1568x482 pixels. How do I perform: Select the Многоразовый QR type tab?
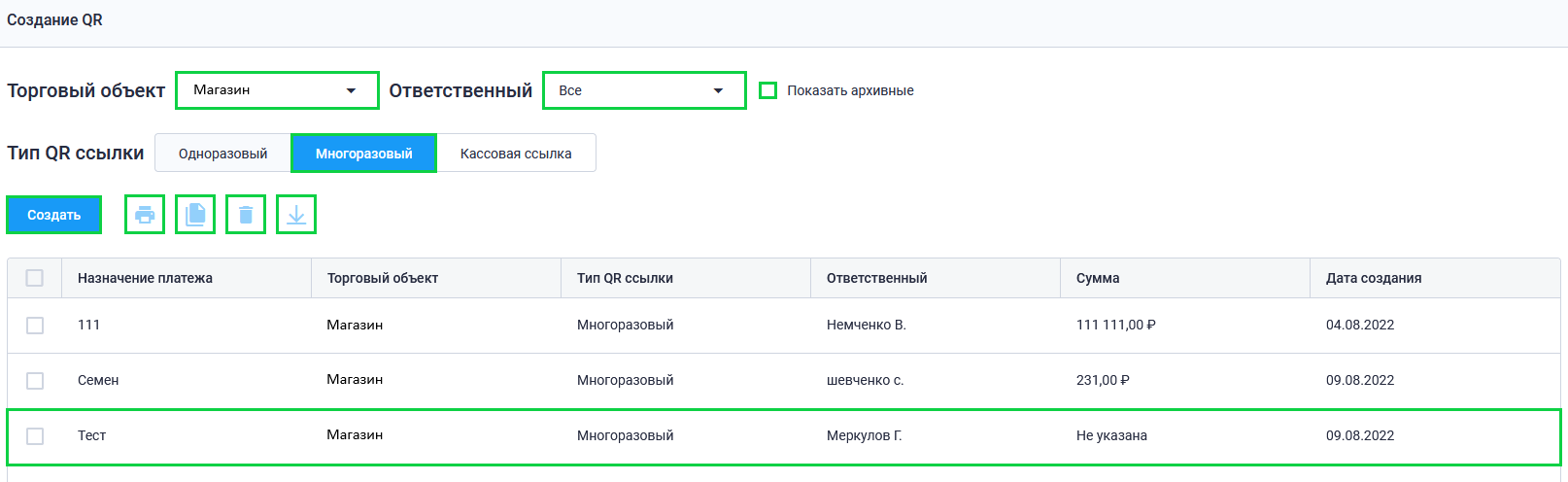(363, 154)
